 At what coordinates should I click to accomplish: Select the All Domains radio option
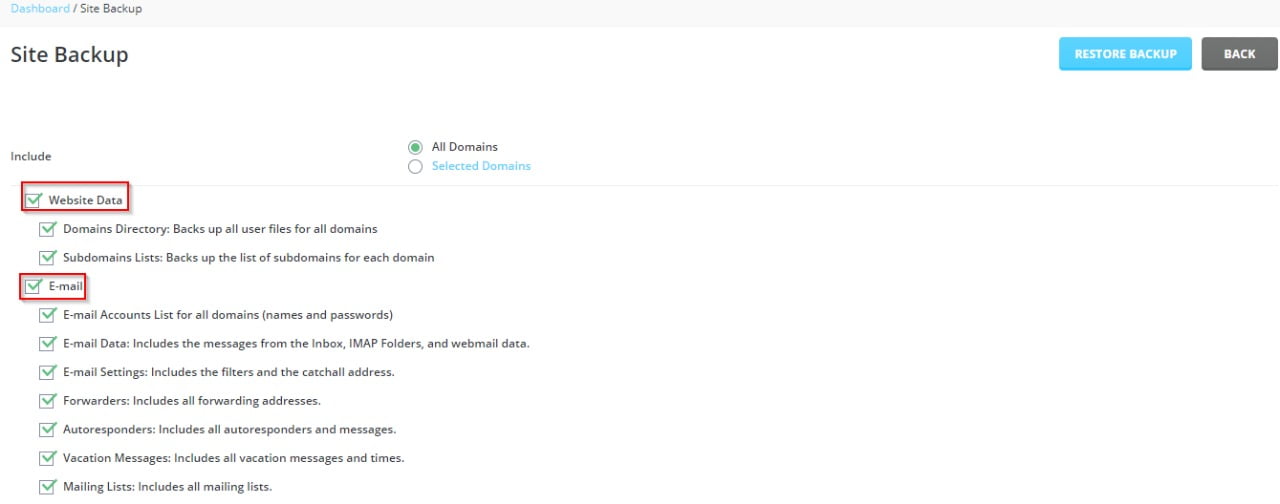415,147
